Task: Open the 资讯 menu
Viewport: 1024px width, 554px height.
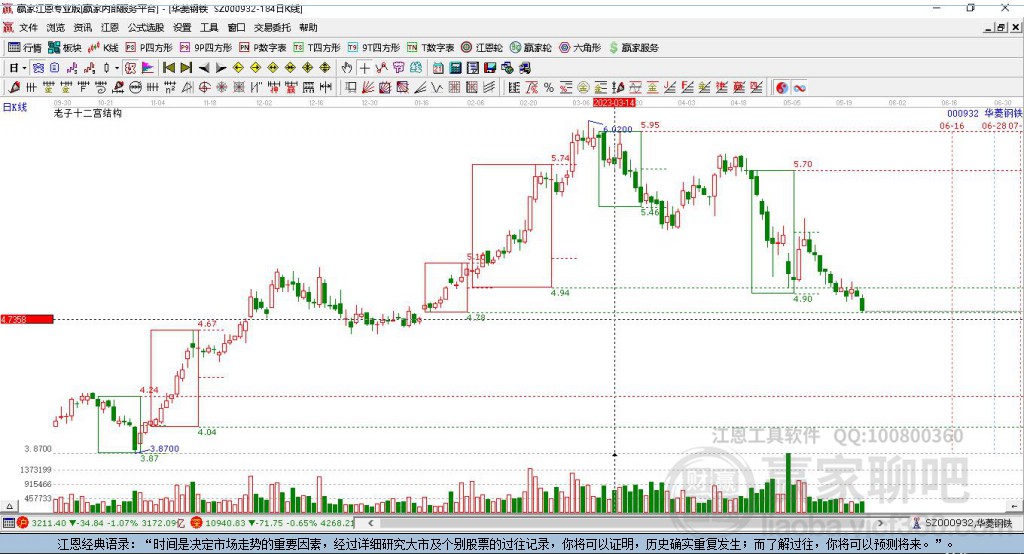Action: pyautogui.click(x=82, y=27)
